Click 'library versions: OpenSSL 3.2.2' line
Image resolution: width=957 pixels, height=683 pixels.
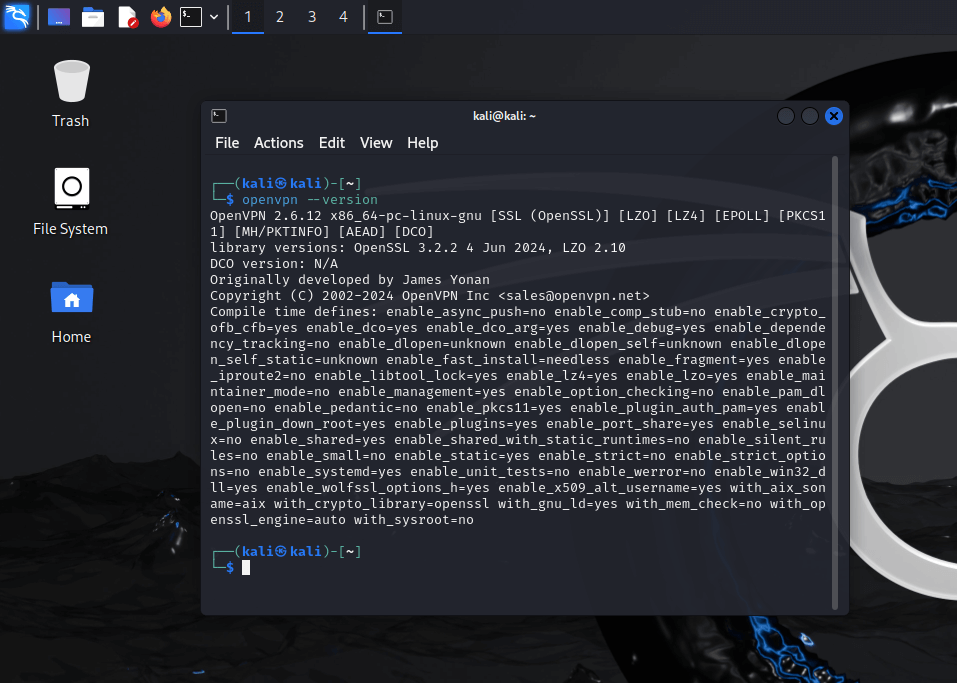tap(417, 248)
